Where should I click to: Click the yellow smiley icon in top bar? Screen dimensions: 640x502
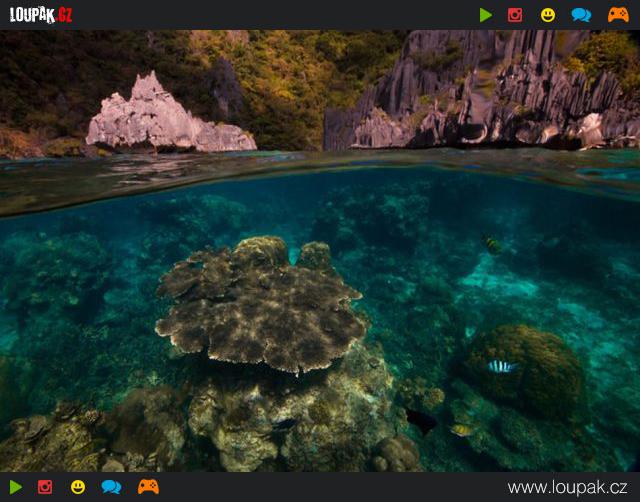pyautogui.click(x=548, y=15)
